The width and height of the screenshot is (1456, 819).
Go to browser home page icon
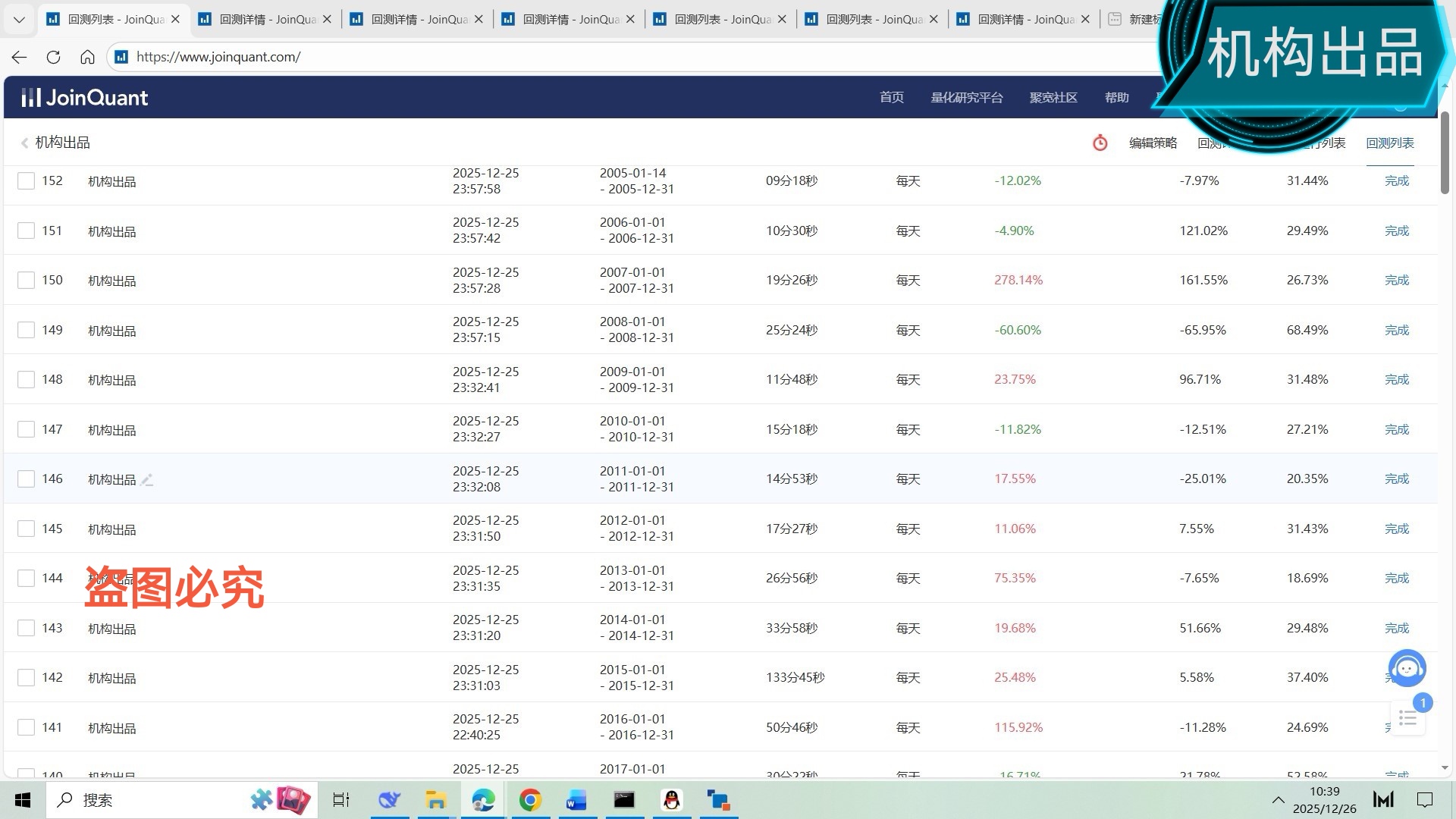coord(87,57)
